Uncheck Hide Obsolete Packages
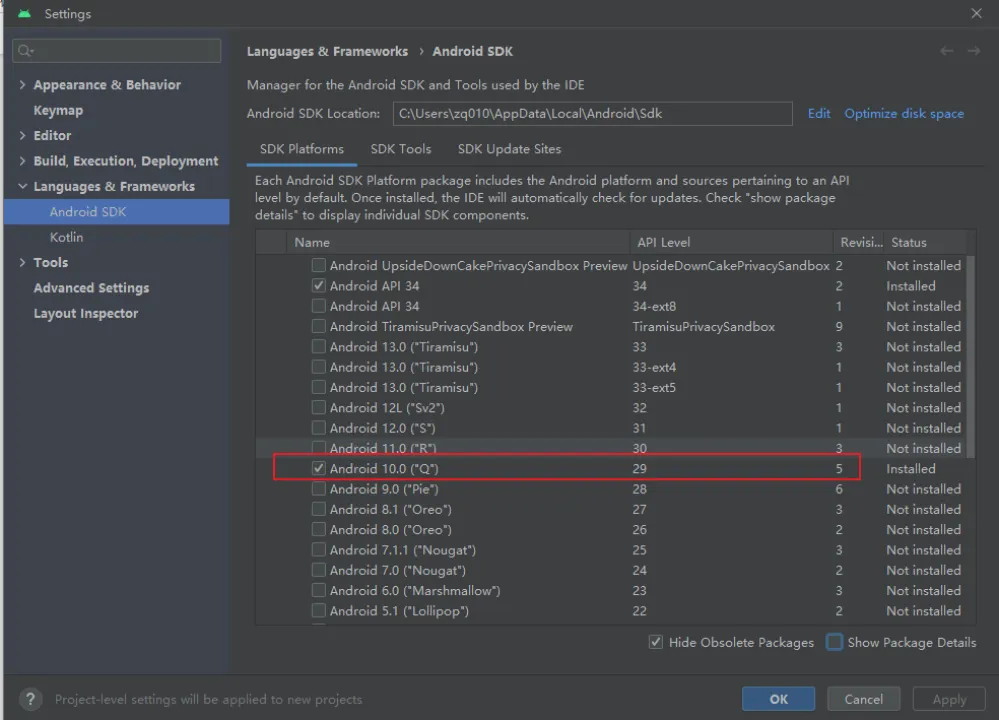 tap(656, 642)
